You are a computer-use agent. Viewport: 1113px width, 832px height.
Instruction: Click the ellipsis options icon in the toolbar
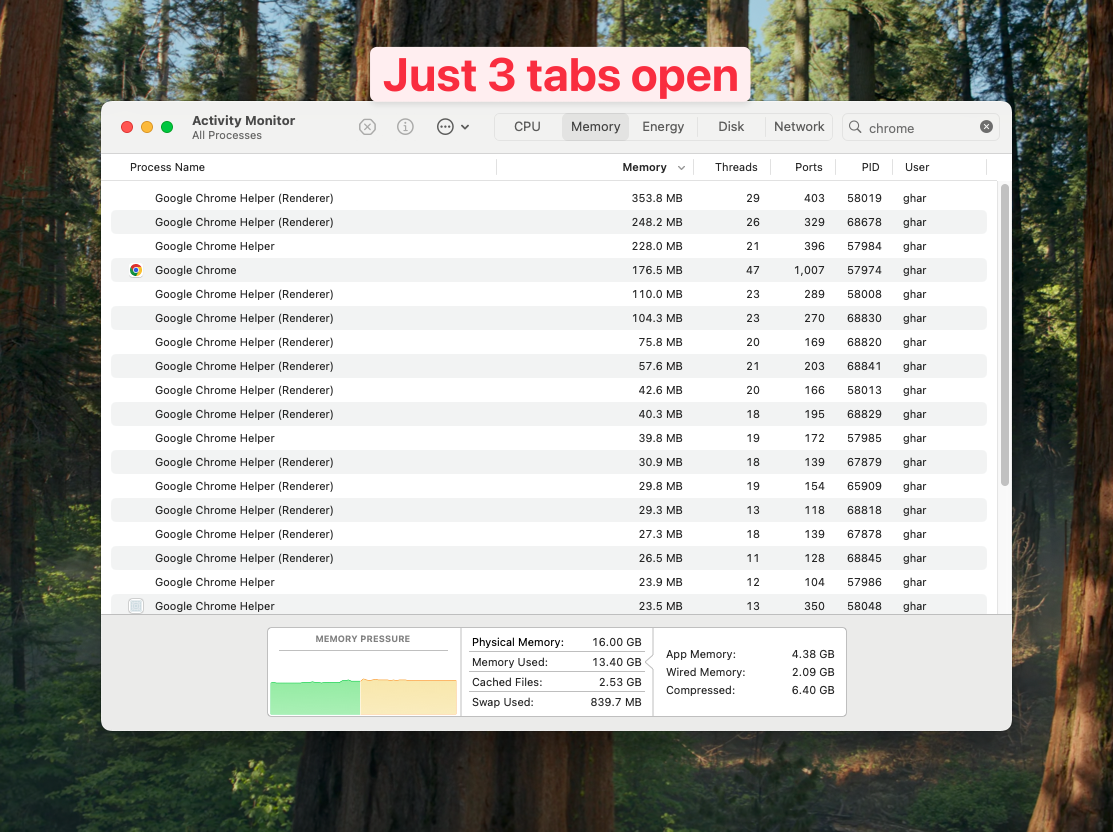click(447, 127)
